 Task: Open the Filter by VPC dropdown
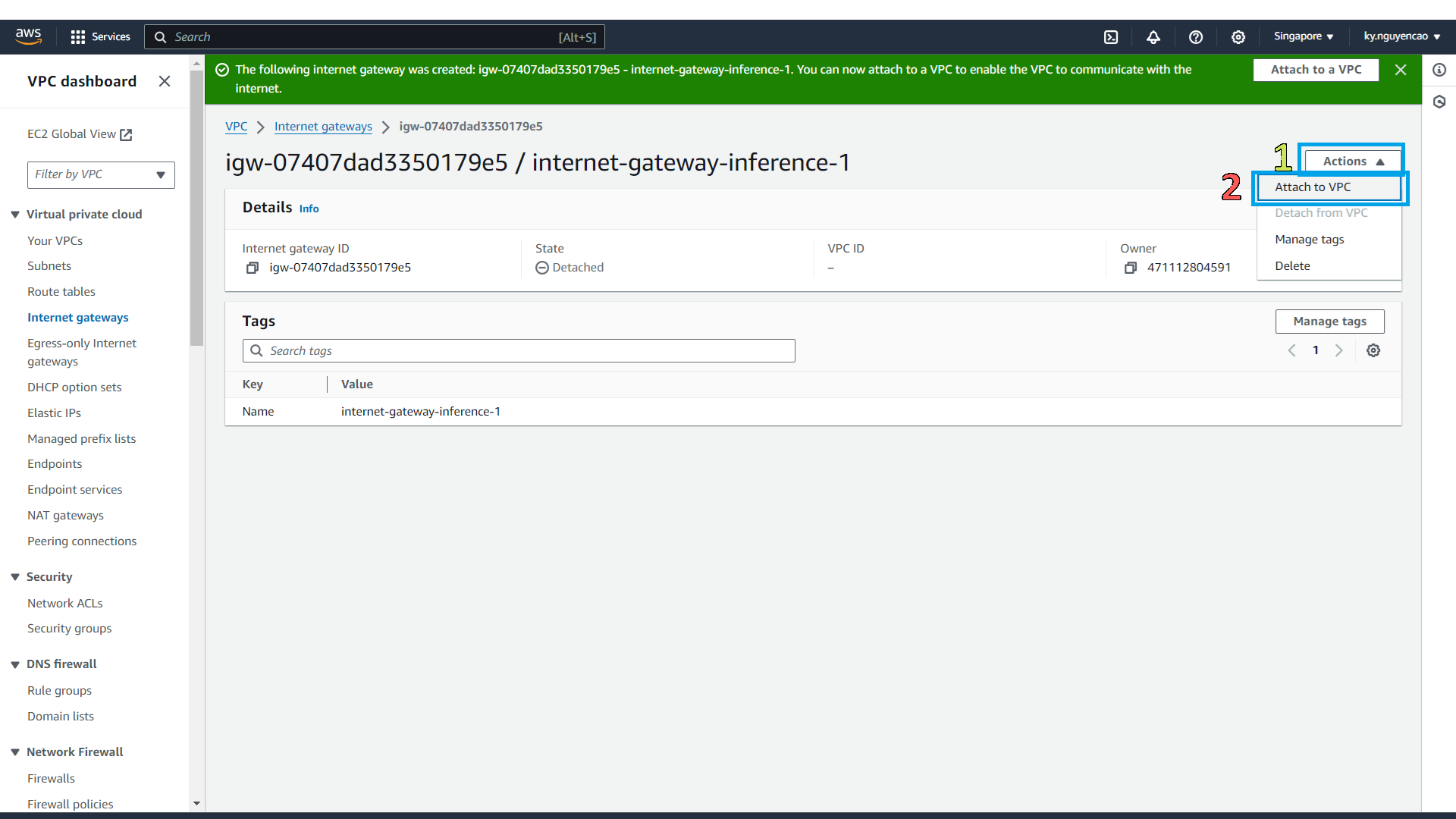coord(101,174)
